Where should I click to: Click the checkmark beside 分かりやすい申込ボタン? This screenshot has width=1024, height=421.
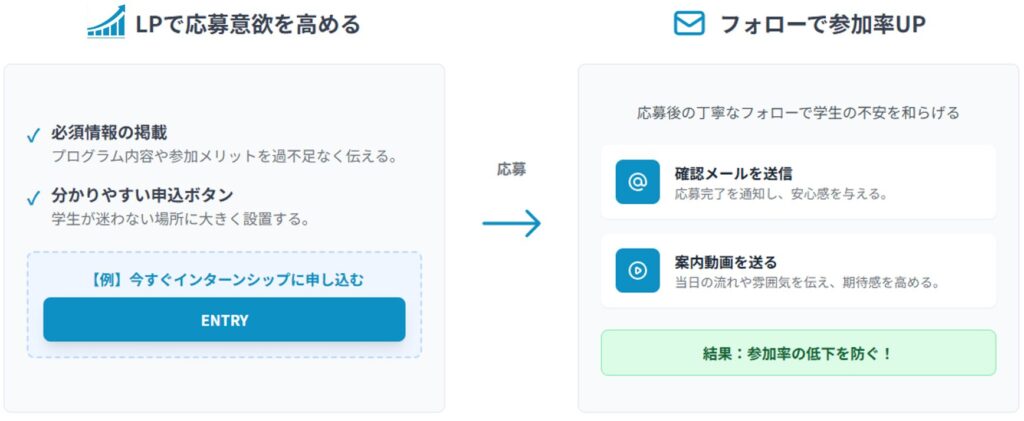(33, 197)
